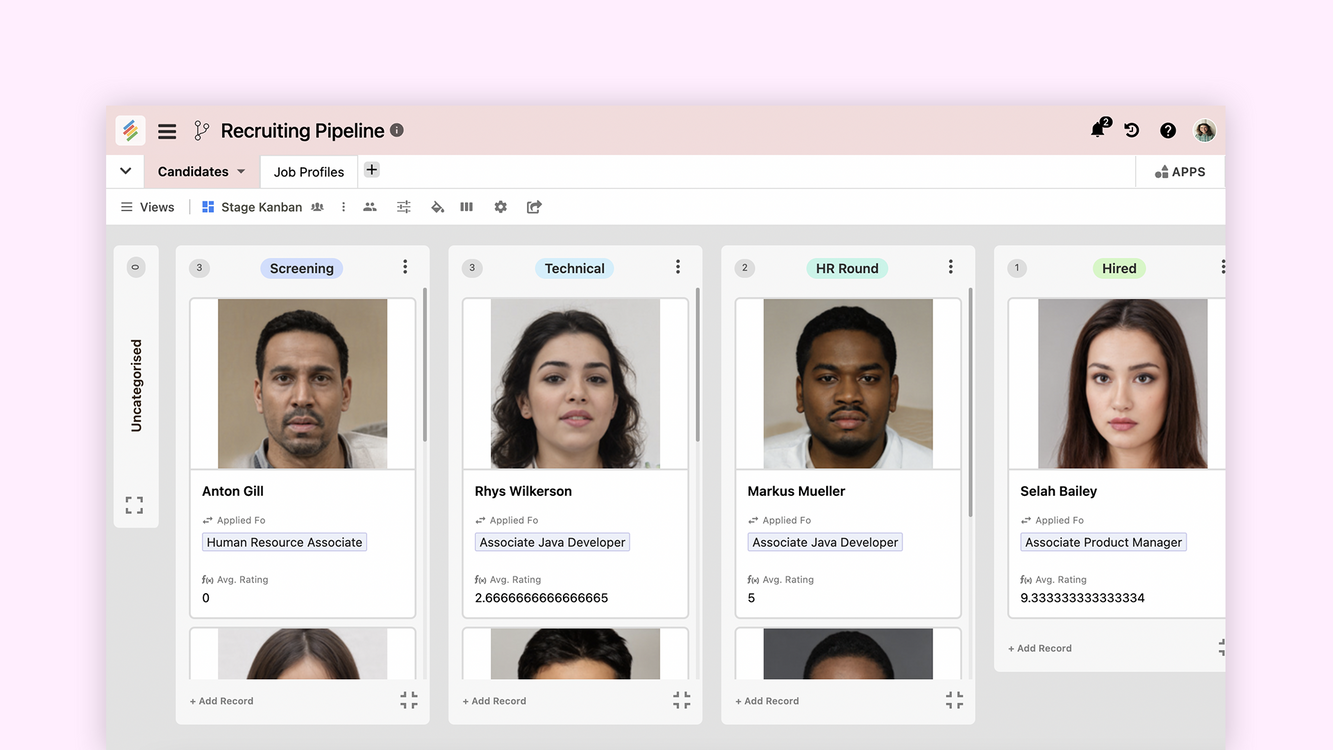
Task: Open the APPS button
Action: pyautogui.click(x=1180, y=172)
